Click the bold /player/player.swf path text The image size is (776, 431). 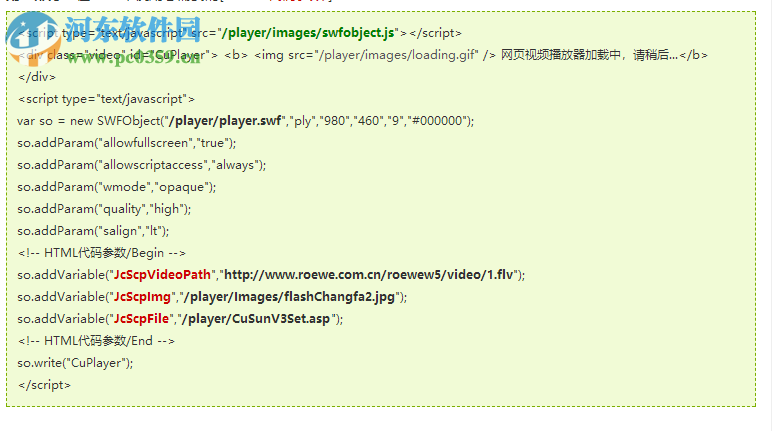[225, 121]
